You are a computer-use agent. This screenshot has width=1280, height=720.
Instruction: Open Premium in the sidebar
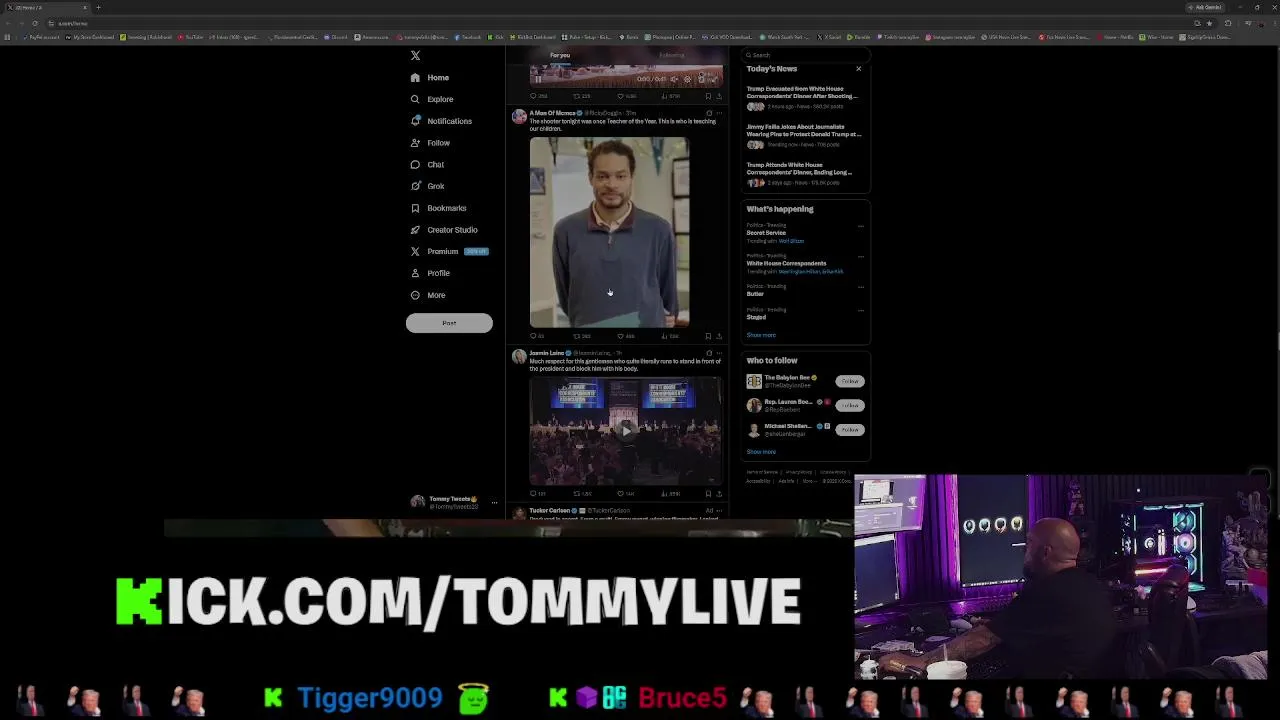[448, 252]
